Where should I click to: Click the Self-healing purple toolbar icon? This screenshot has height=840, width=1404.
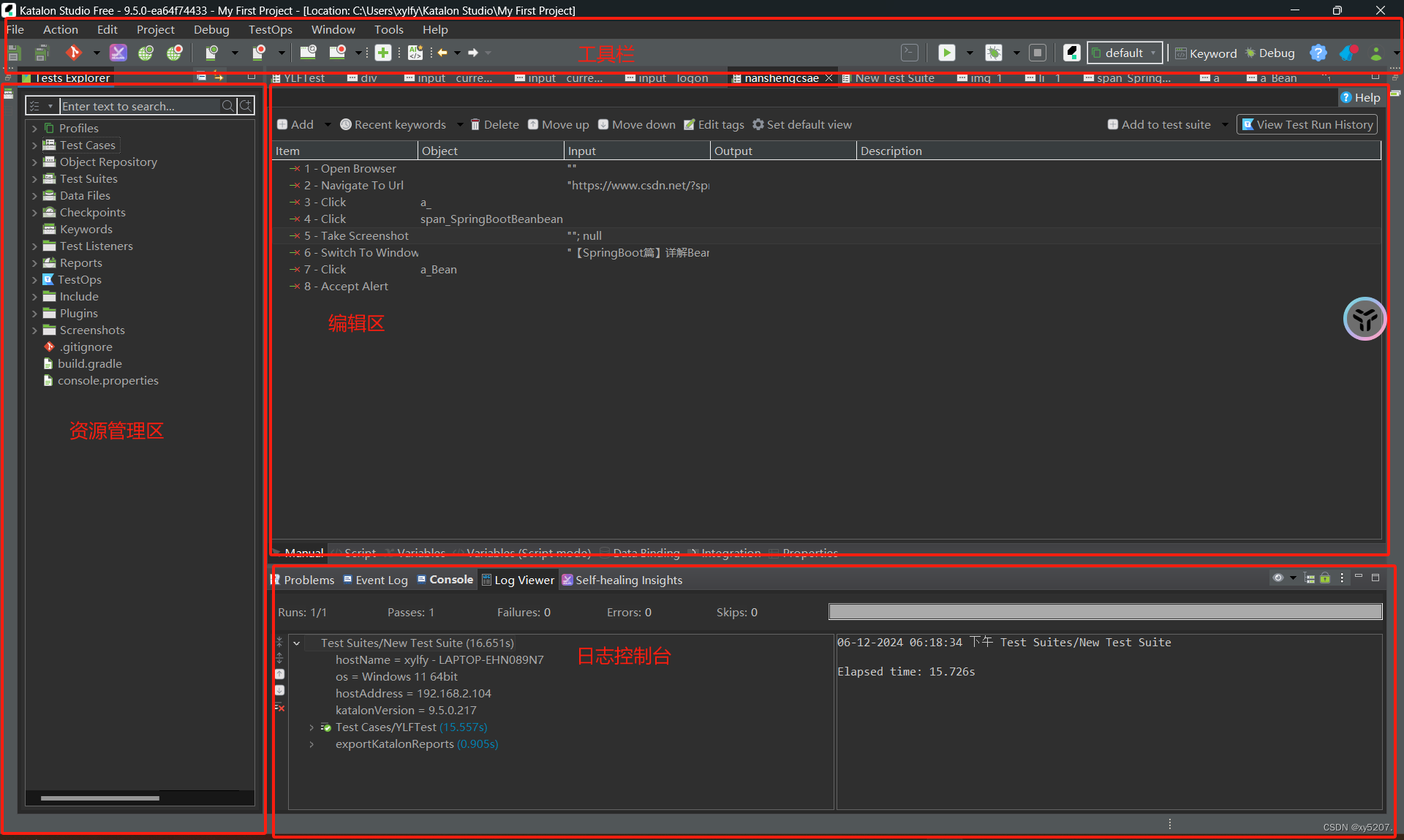118,53
